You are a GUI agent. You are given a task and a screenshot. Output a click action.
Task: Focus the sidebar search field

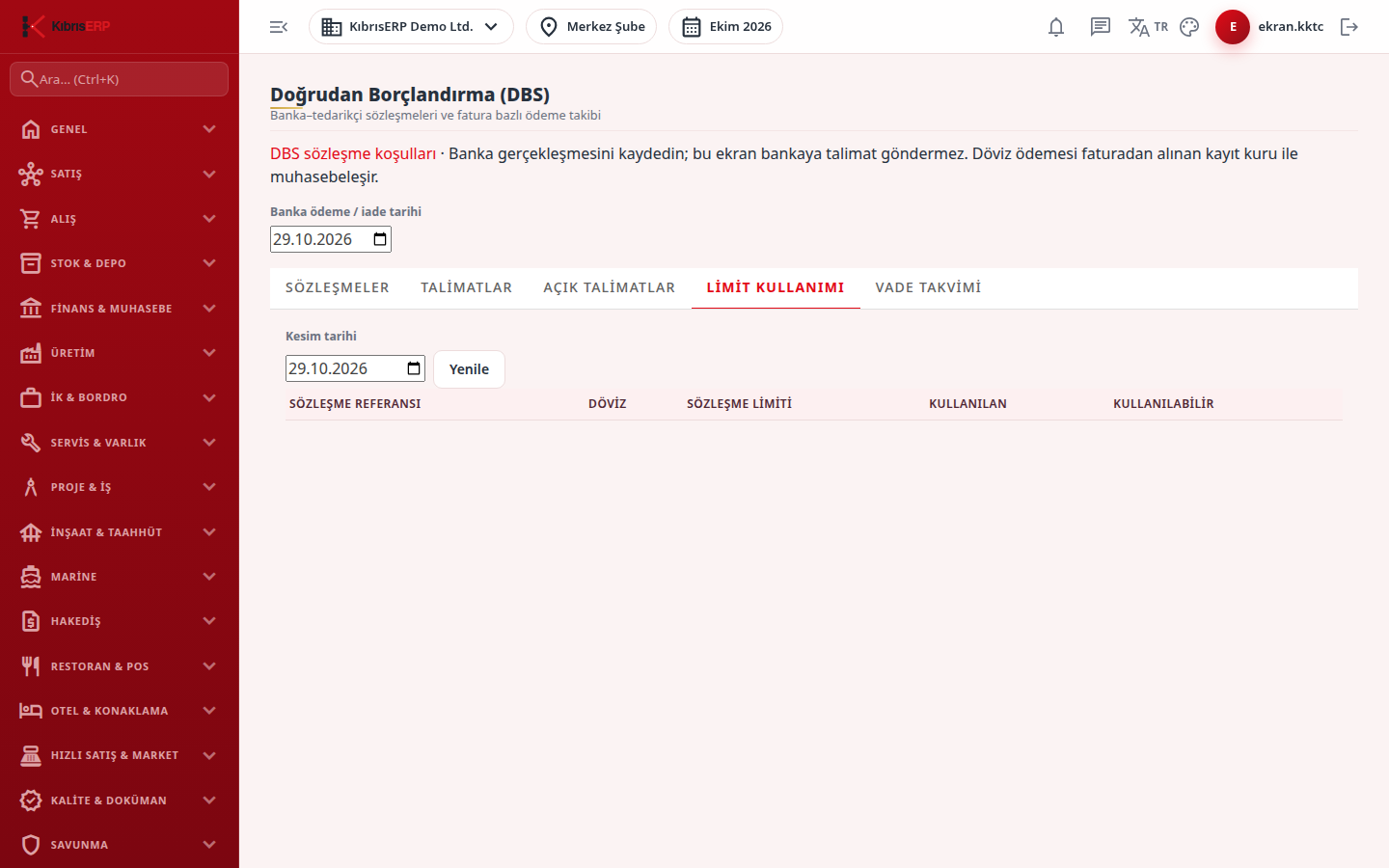[120, 79]
